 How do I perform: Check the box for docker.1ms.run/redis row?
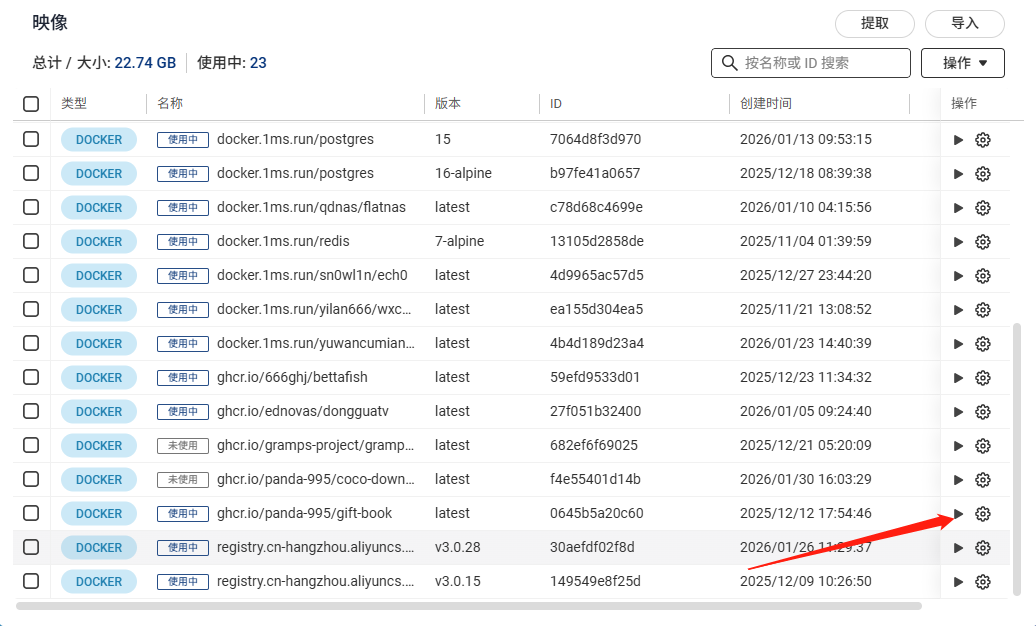31,242
